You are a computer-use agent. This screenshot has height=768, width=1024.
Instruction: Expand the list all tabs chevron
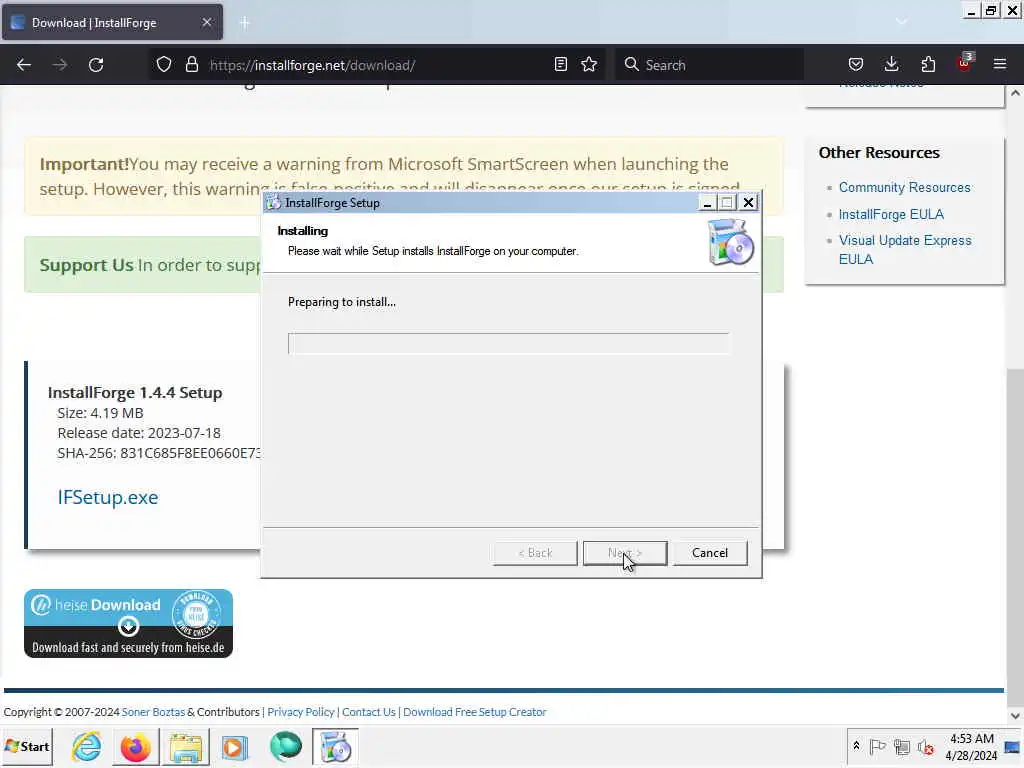[901, 22]
